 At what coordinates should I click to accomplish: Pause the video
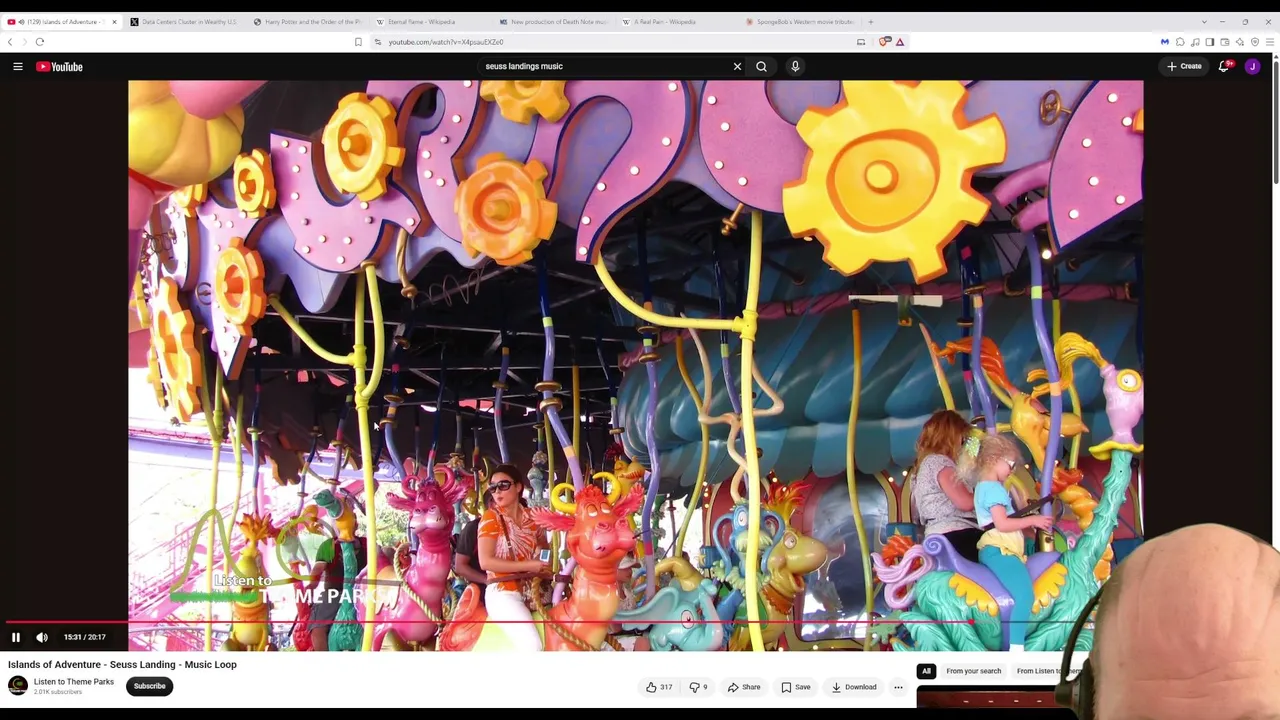point(16,637)
